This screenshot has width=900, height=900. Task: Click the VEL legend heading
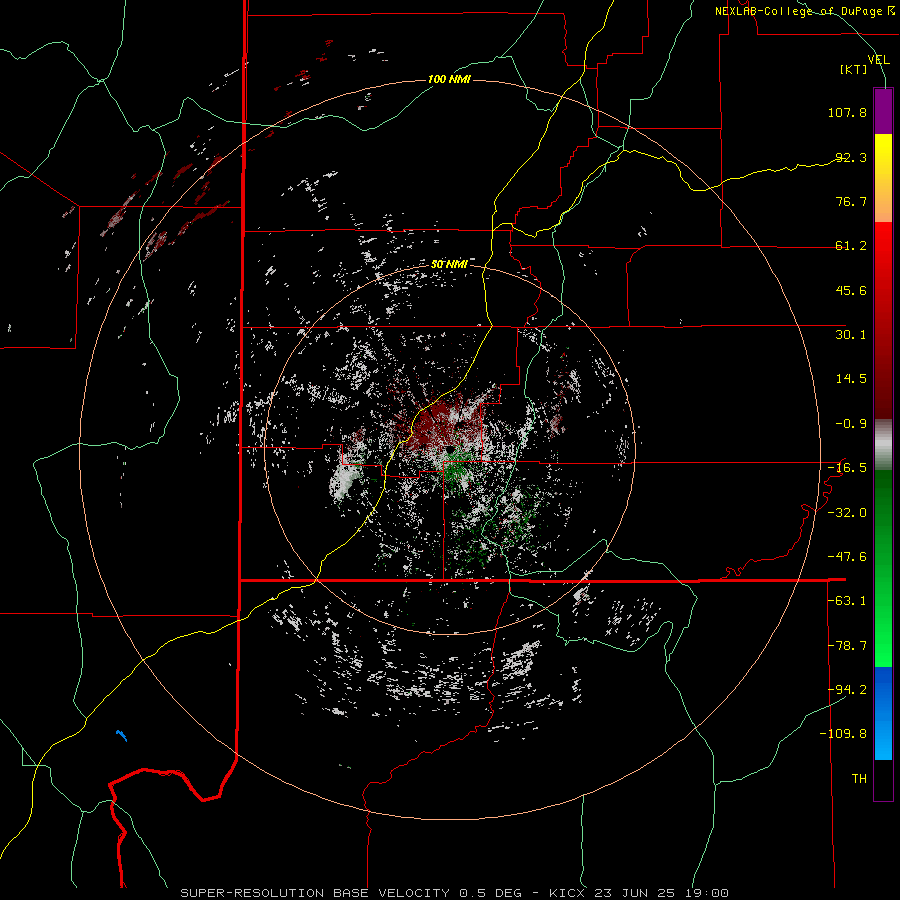point(879,60)
